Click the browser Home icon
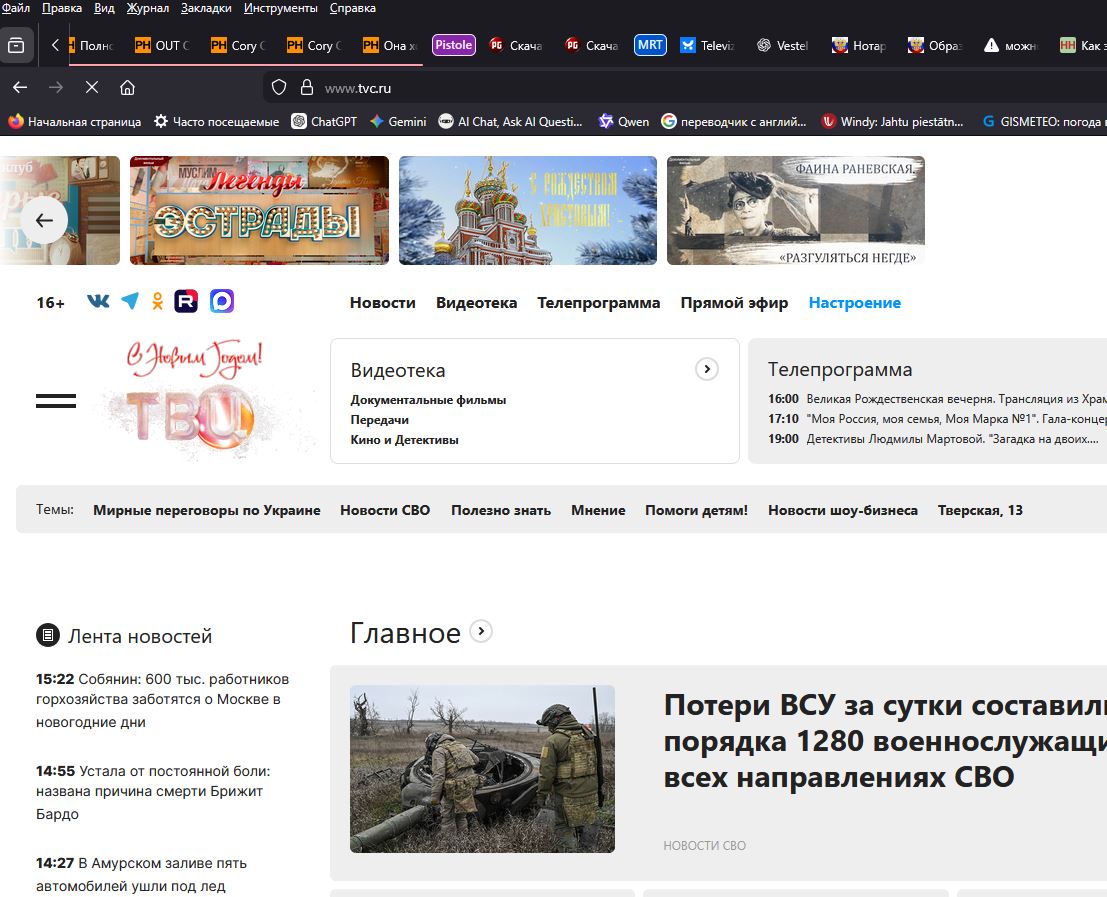Screen dimensions: 1107x897 127,88
